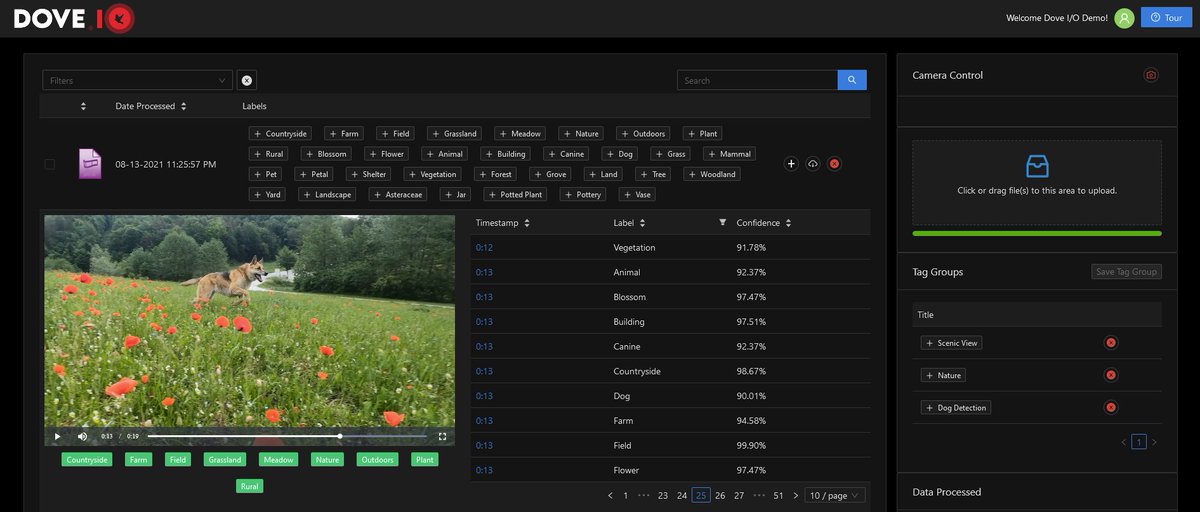Focus the Search input field
The image size is (1200, 512).
(x=757, y=80)
